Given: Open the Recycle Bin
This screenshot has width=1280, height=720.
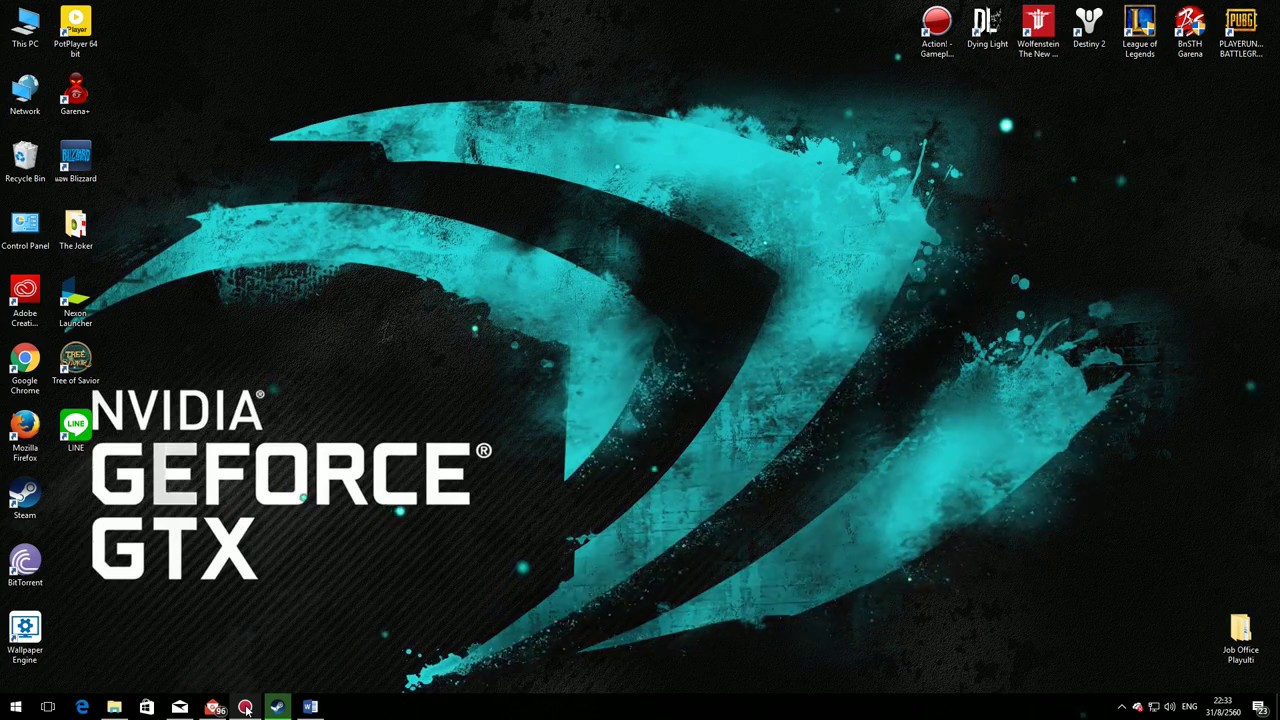Looking at the screenshot, I should coord(25,163).
